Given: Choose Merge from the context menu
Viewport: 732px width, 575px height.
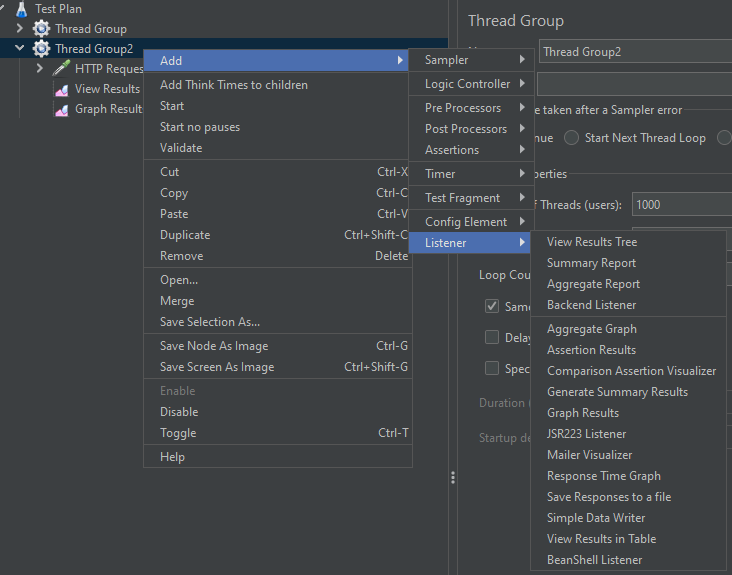Looking at the screenshot, I should point(278,301).
